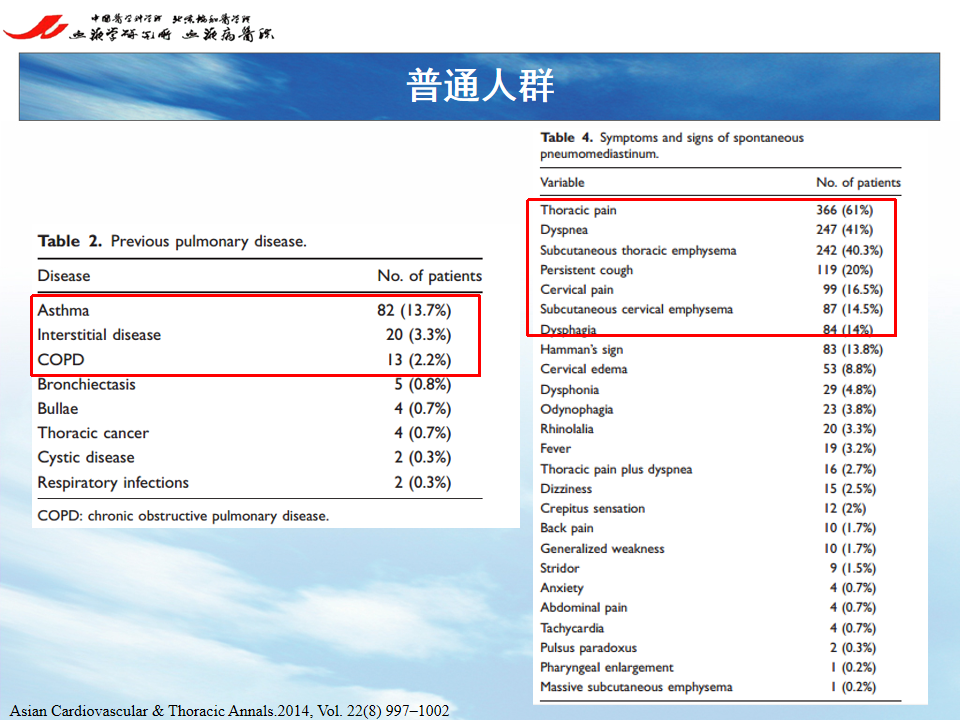
Task: Click the value '247 (41%)'
Action: (x=844, y=230)
